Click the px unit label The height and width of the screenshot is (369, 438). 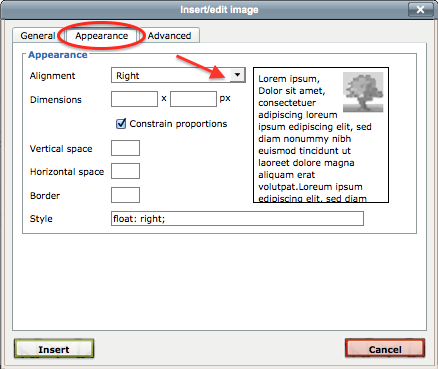225,99
